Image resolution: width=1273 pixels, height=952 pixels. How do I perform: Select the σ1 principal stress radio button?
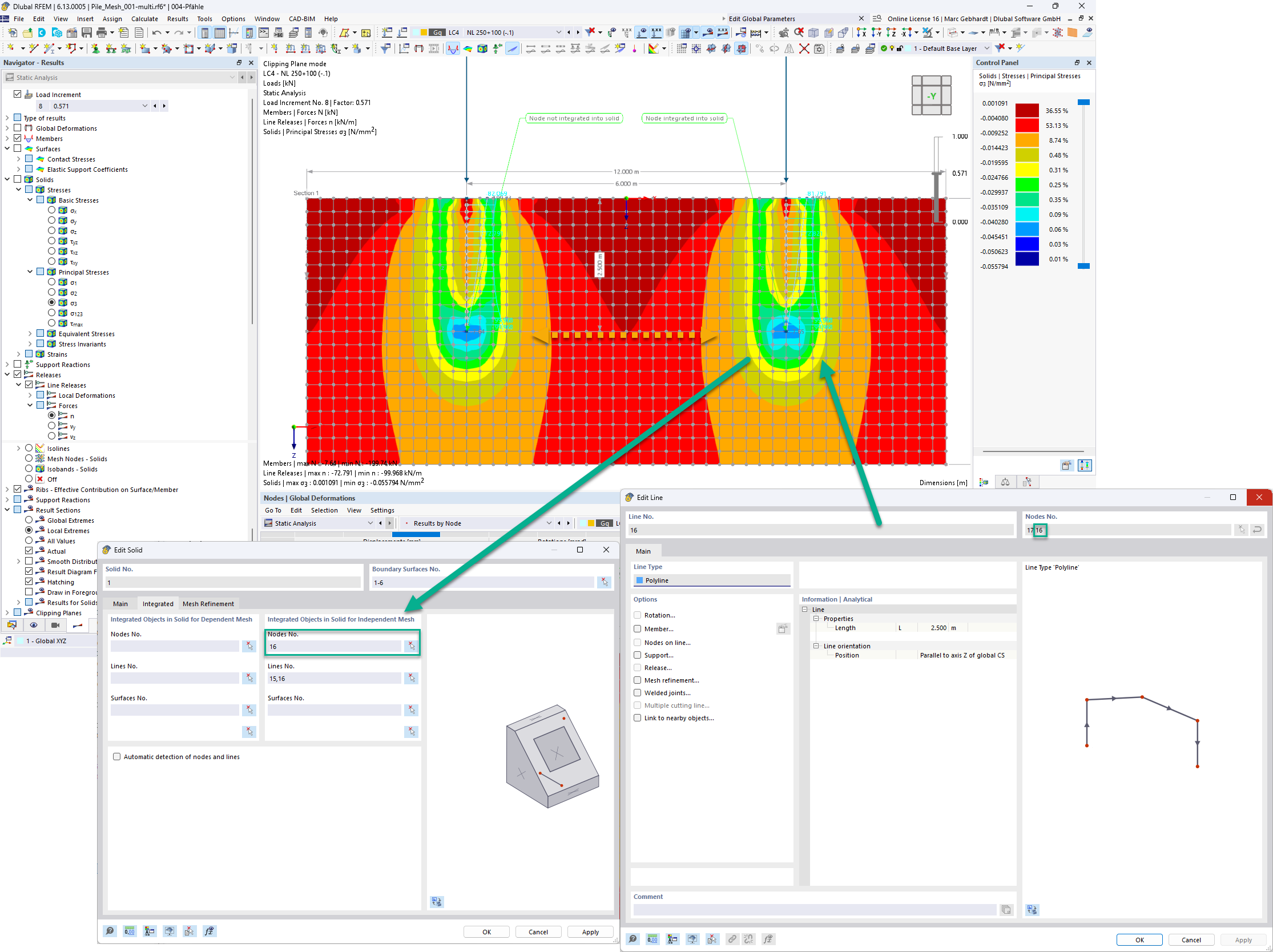pyautogui.click(x=52, y=283)
